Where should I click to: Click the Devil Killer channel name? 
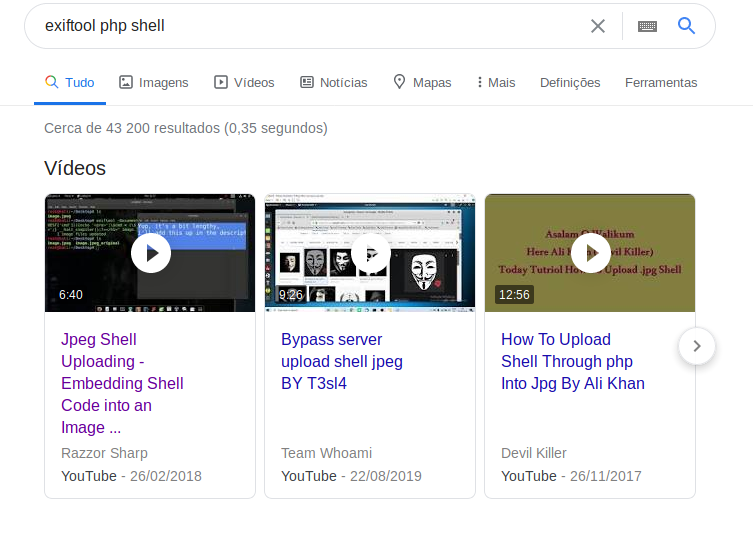click(534, 453)
